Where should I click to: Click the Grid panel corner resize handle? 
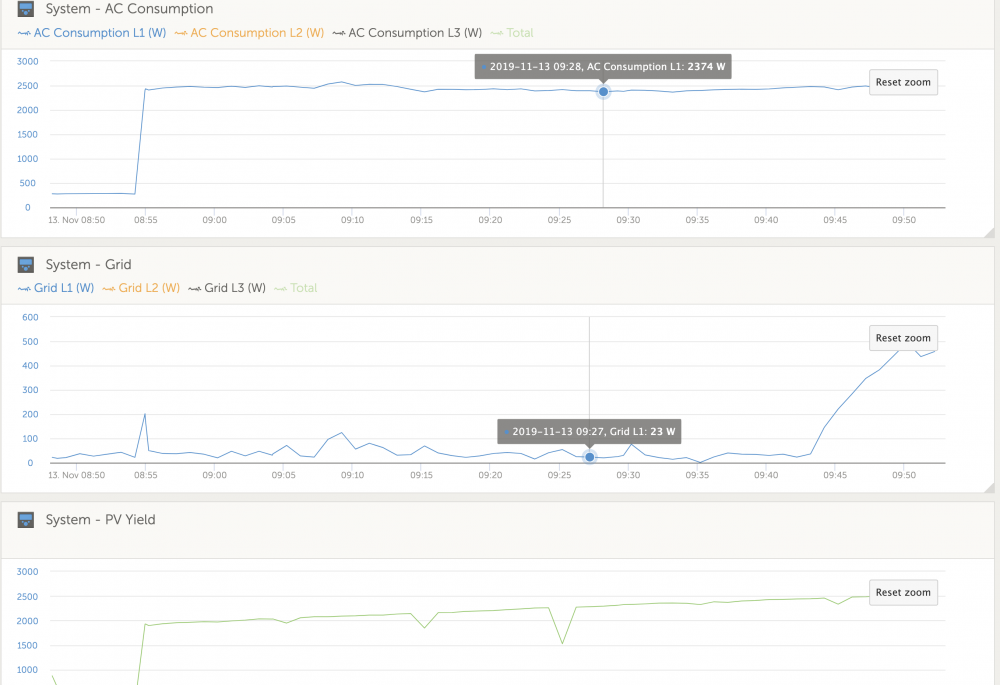tap(989, 488)
